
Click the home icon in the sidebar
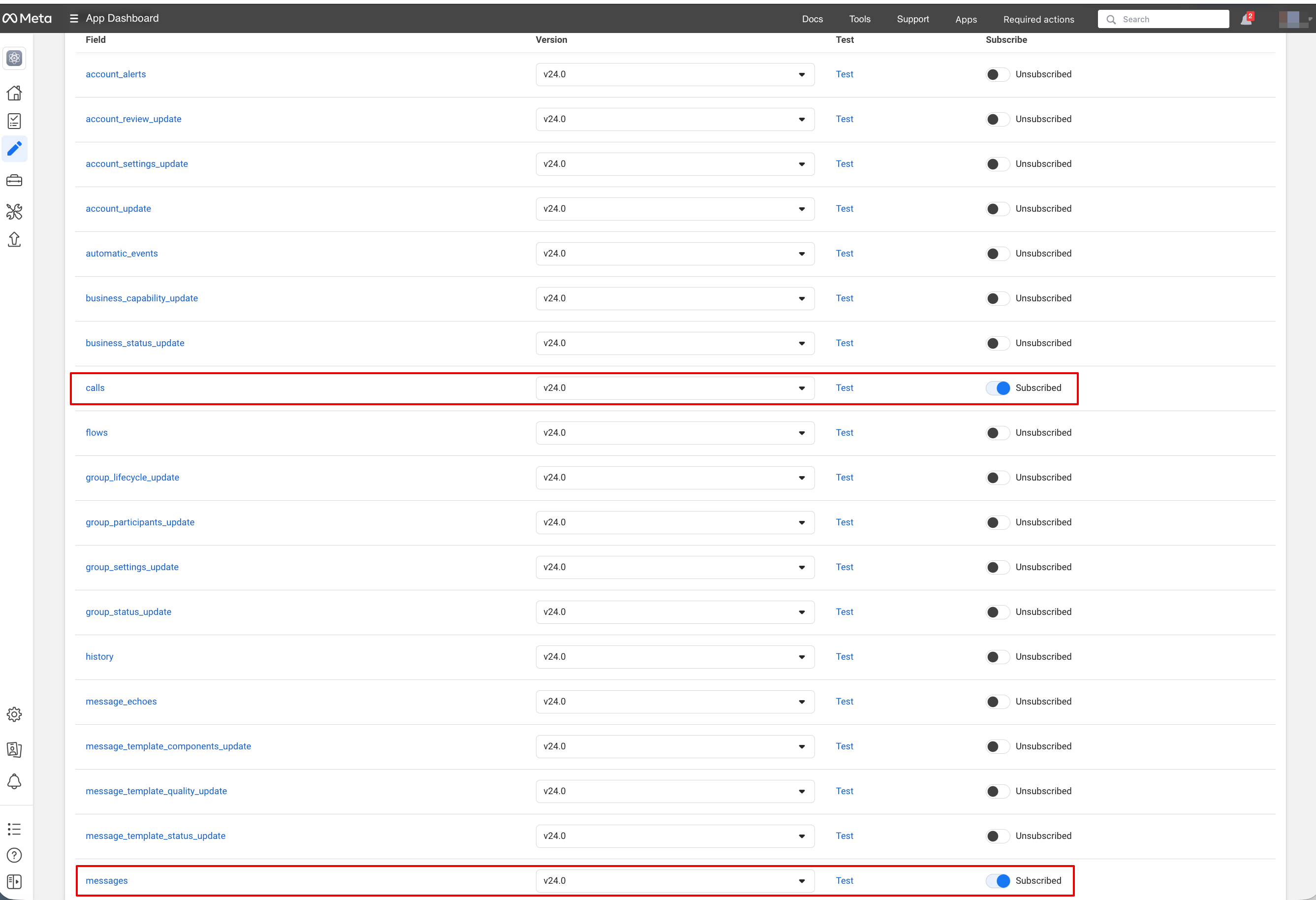(x=14, y=93)
